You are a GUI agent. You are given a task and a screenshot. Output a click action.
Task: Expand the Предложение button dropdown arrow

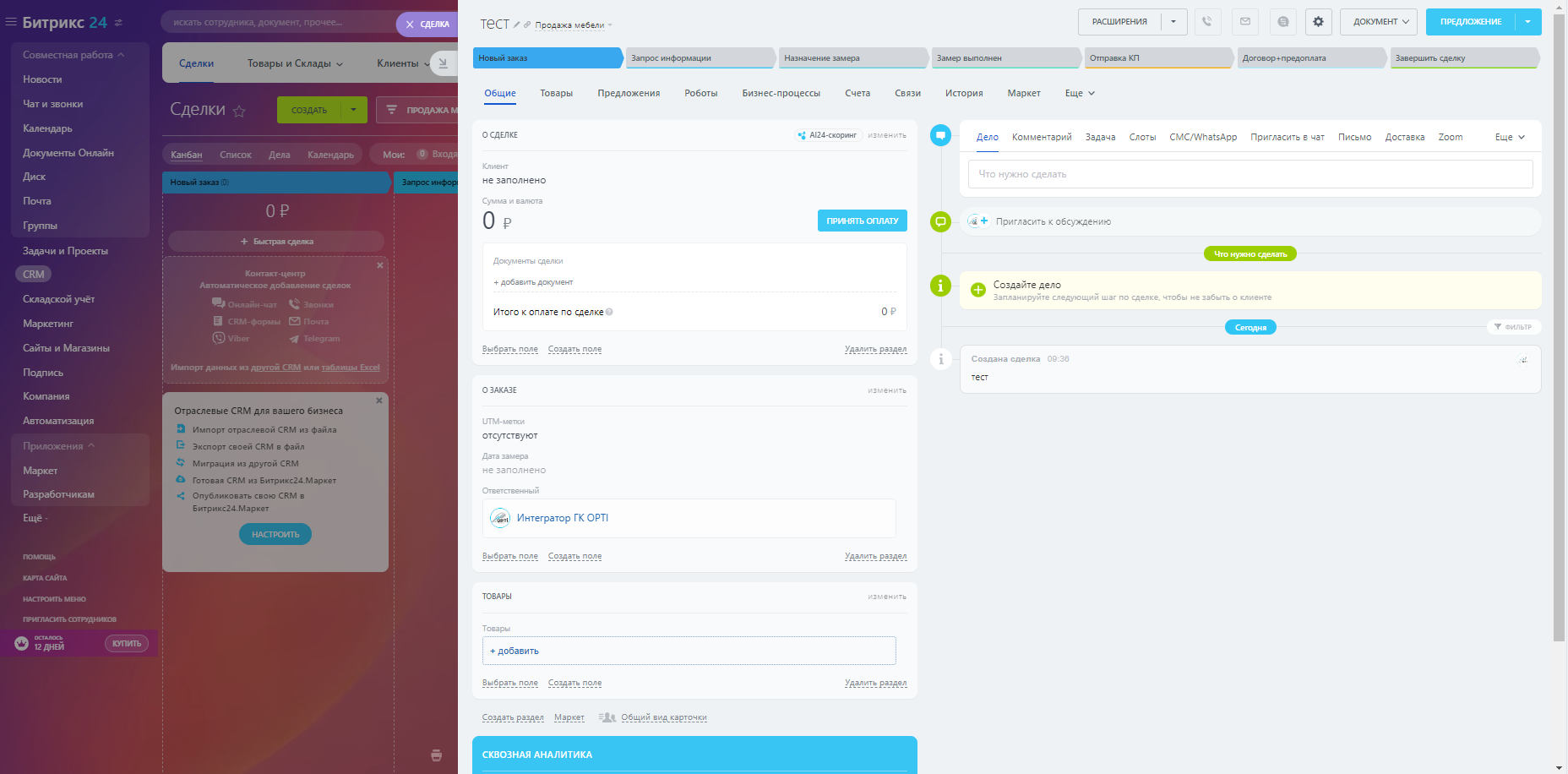tap(1528, 22)
